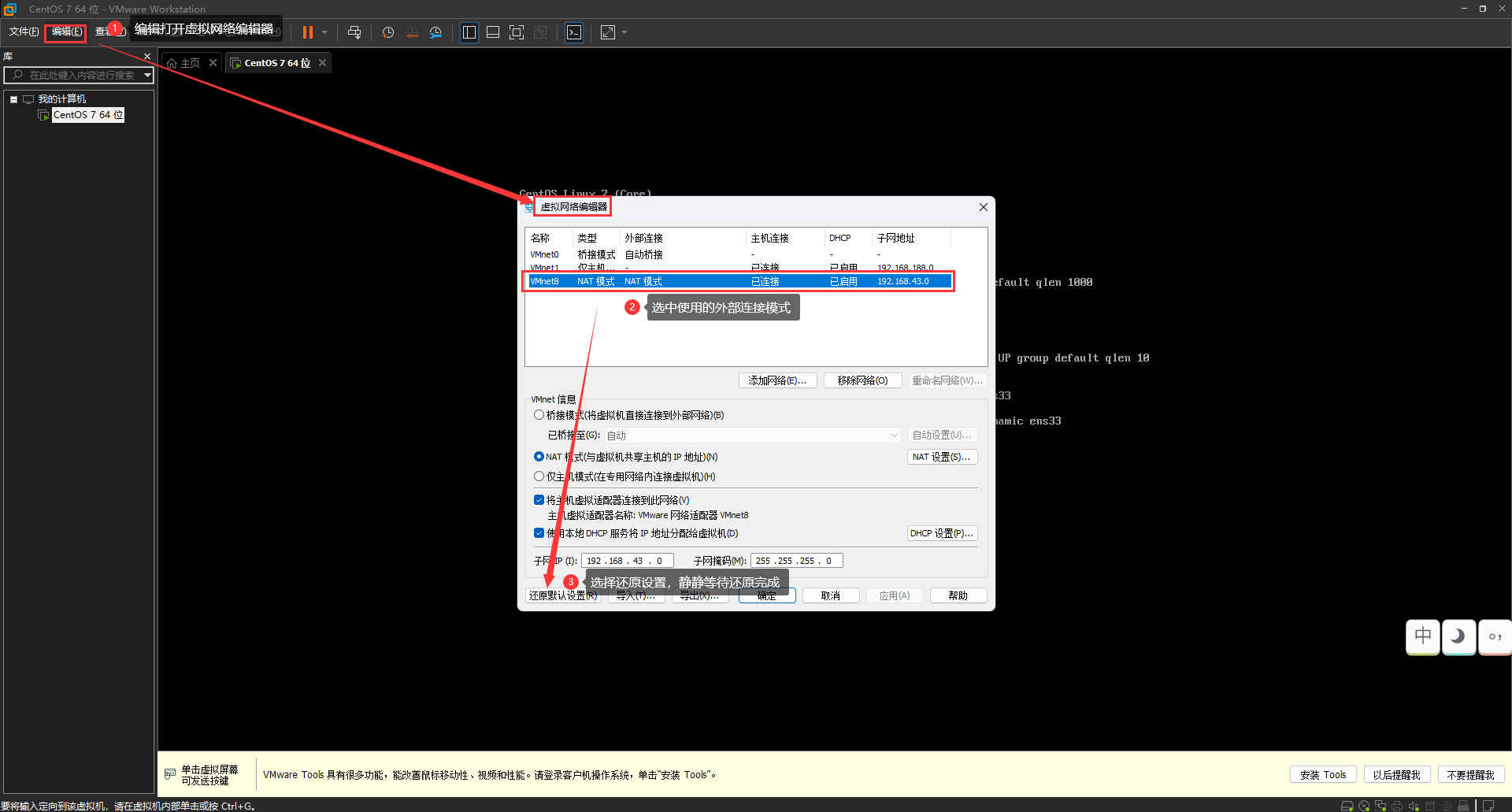Select 仅主机模式 radio option

[x=539, y=476]
